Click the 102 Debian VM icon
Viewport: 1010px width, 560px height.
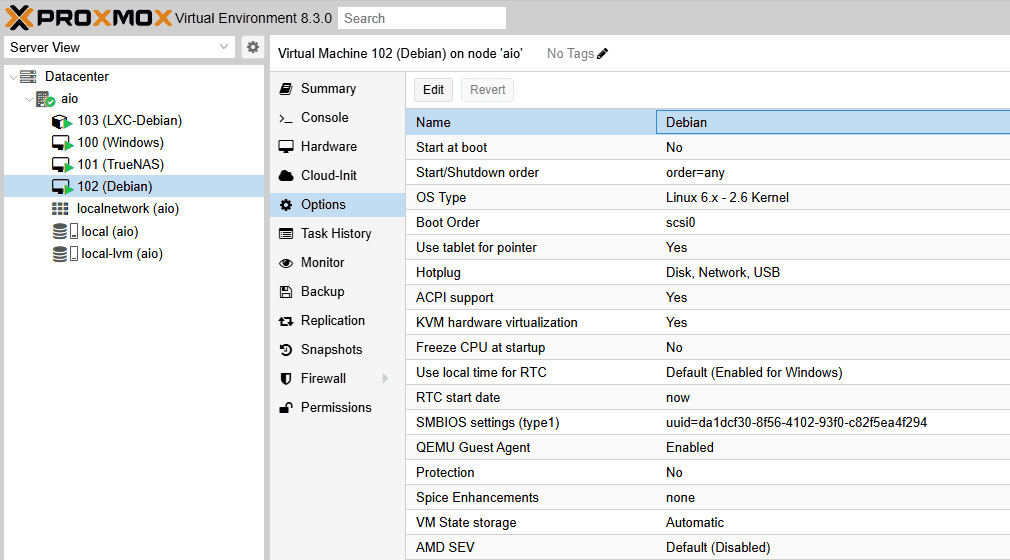(x=61, y=186)
